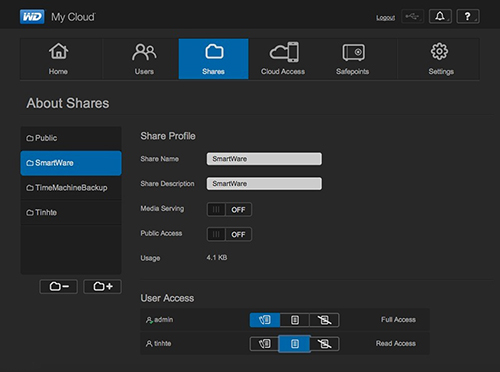500x372 pixels.
Task: Set read-only access for admin
Action: [295, 320]
